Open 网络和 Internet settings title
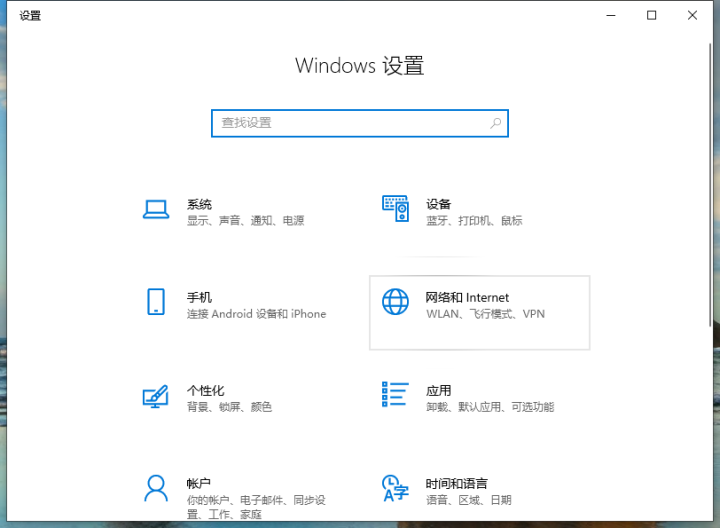 pyautogui.click(x=467, y=297)
